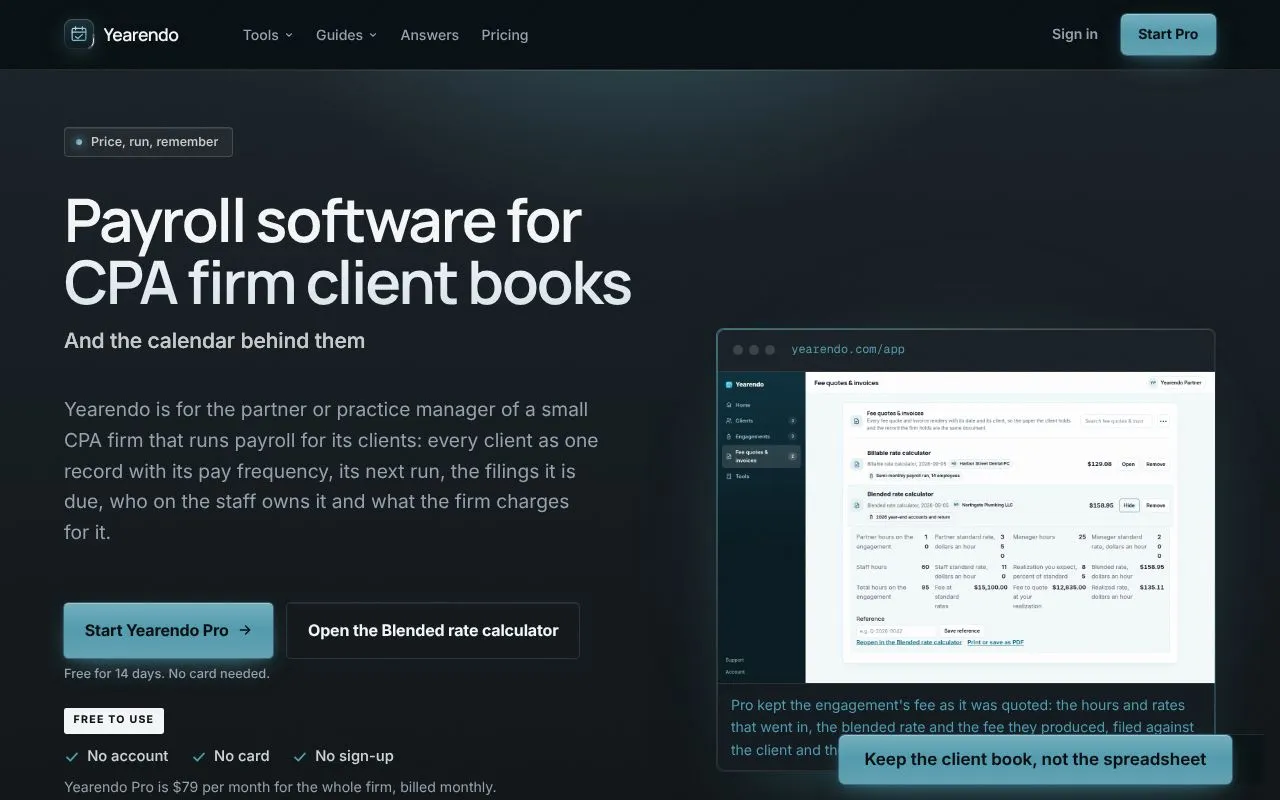Click the Start Yearendo Pro button
The width and height of the screenshot is (1280, 800).
click(x=168, y=630)
